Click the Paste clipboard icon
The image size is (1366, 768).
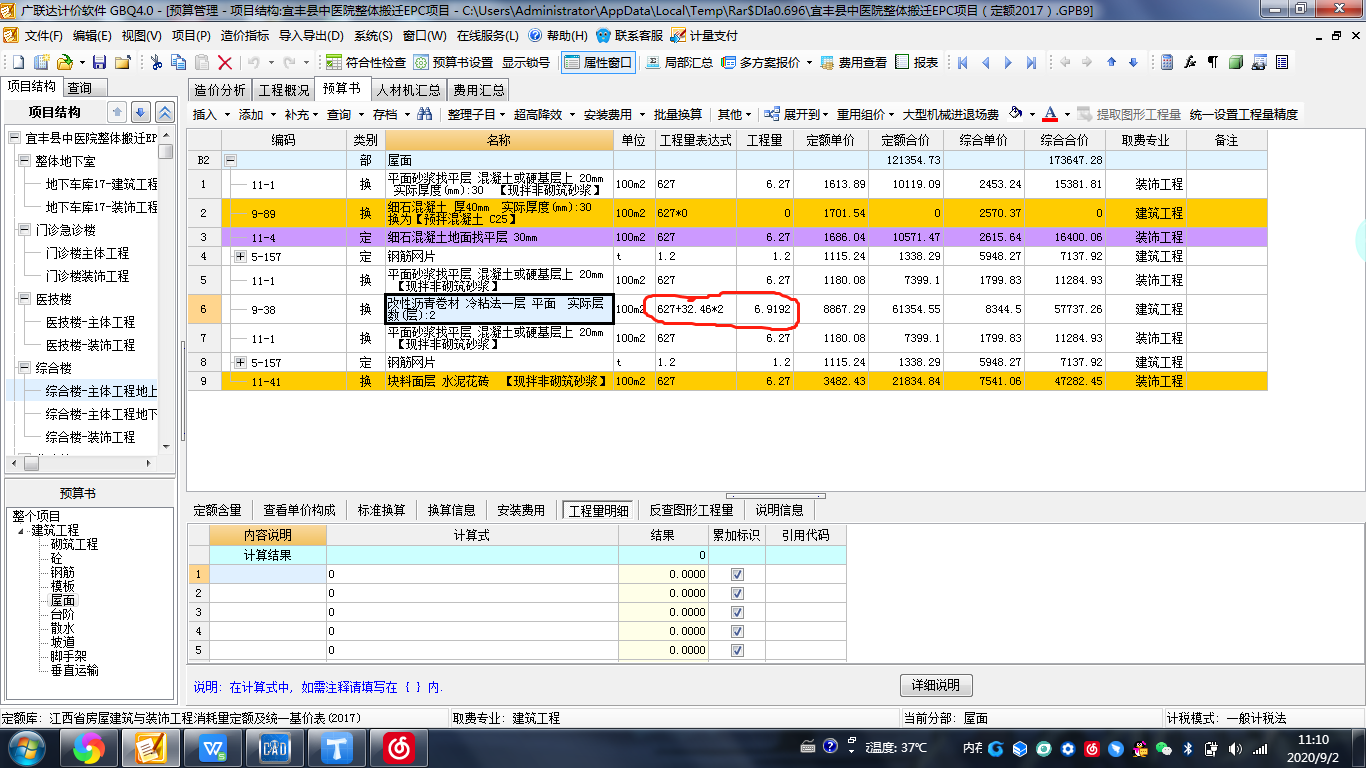[x=203, y=62]
